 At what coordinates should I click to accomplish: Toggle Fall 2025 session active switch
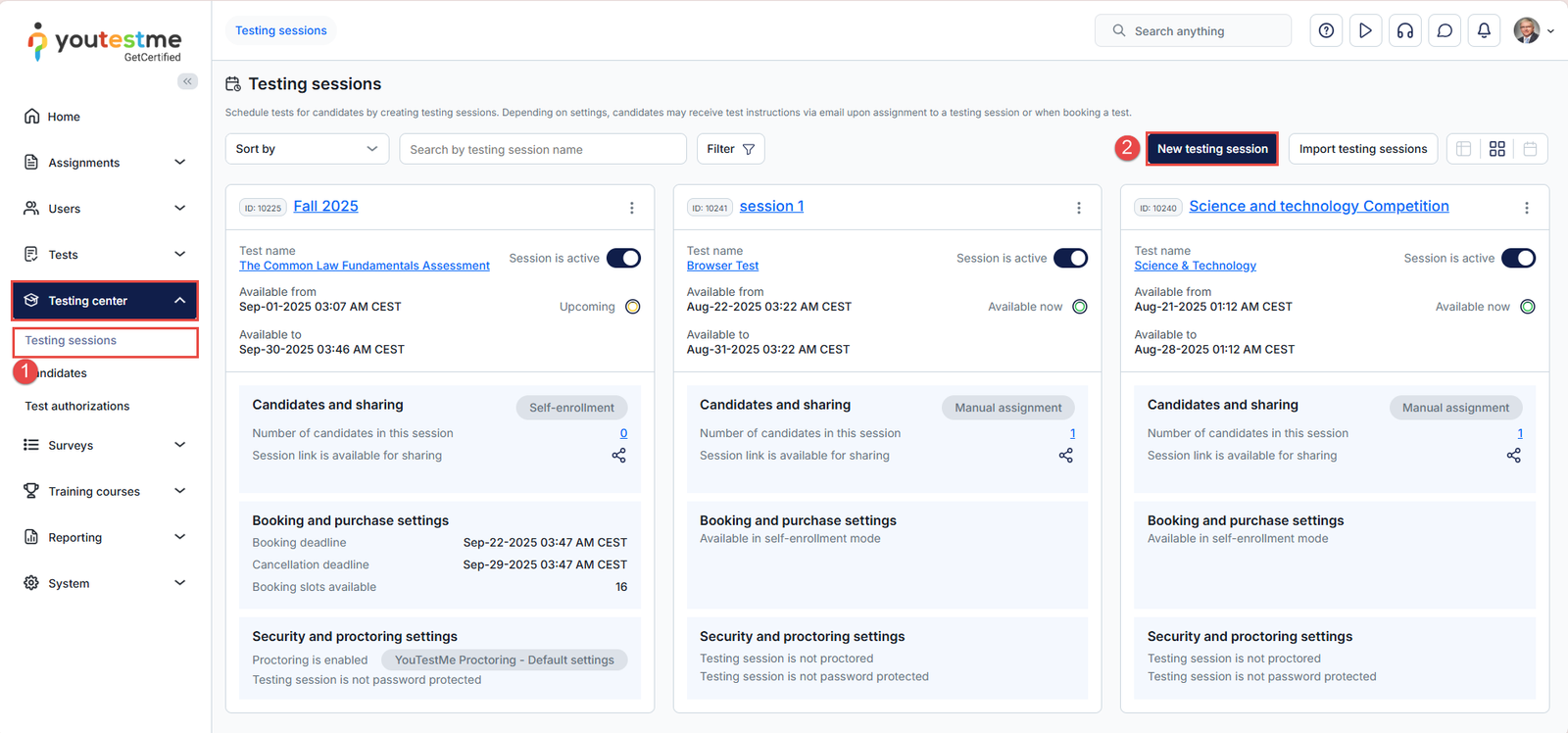pyautogui.click(x=623, y=258)
